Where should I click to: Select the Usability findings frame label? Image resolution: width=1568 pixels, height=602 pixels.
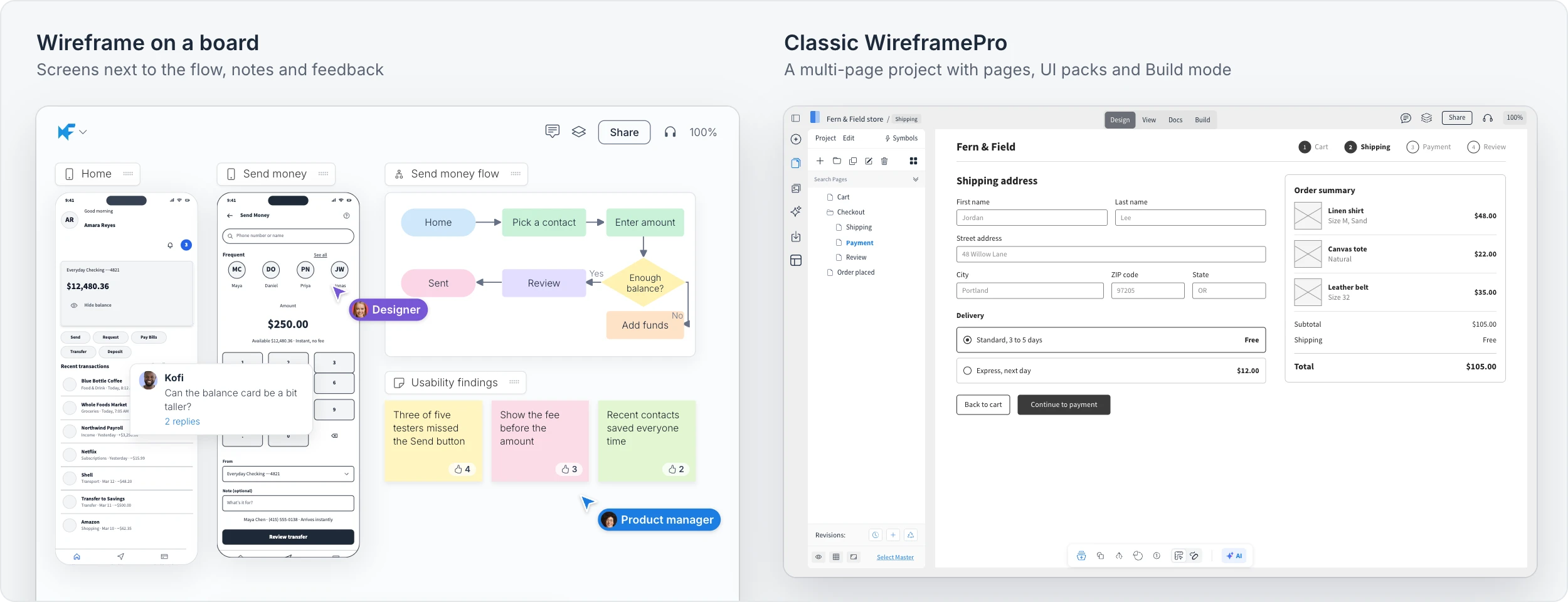pyautogui.click(x=455, y=383)
